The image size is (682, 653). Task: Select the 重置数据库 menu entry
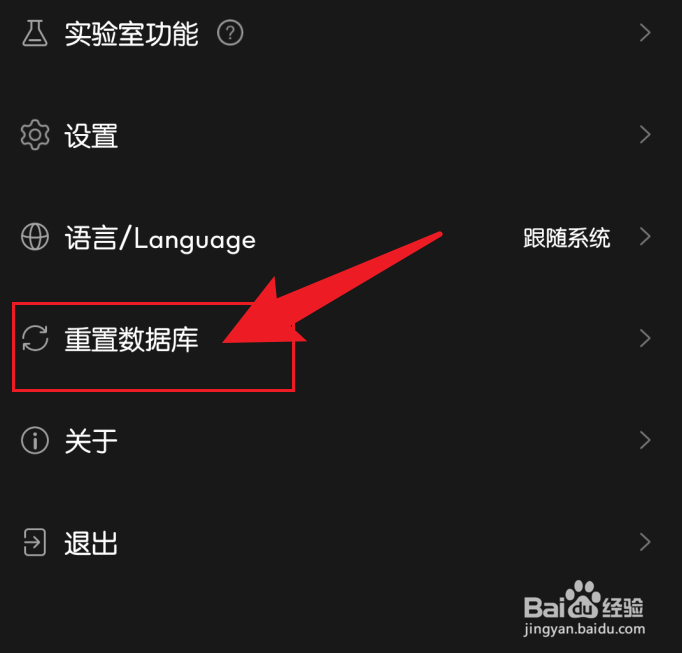point(131,339)
